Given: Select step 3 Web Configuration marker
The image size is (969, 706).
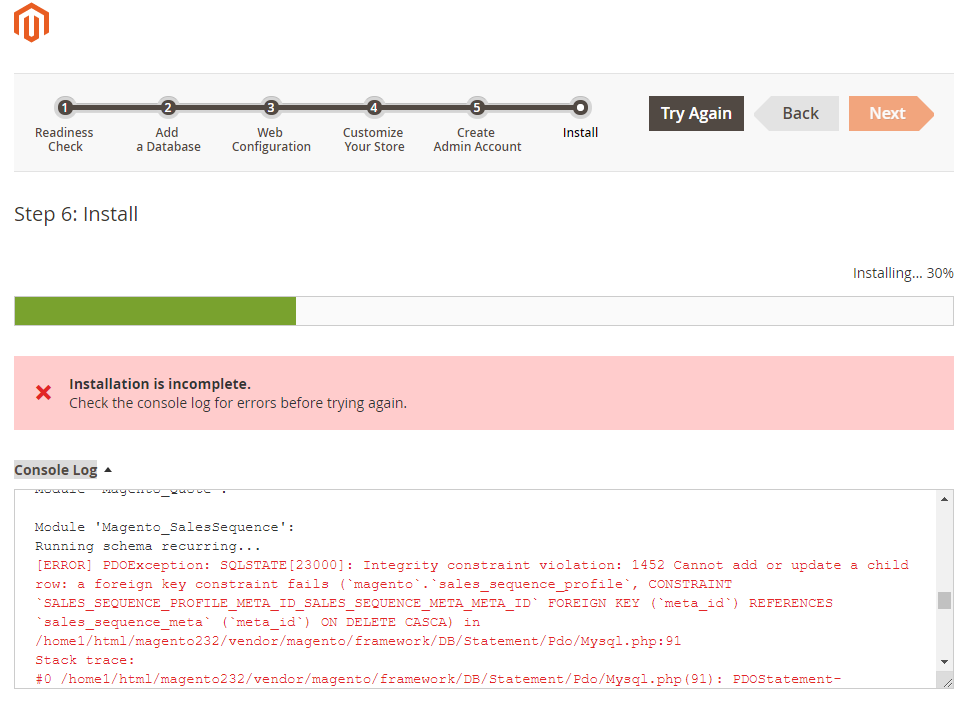Looking at the screenshot, I should tap(271, 108).
